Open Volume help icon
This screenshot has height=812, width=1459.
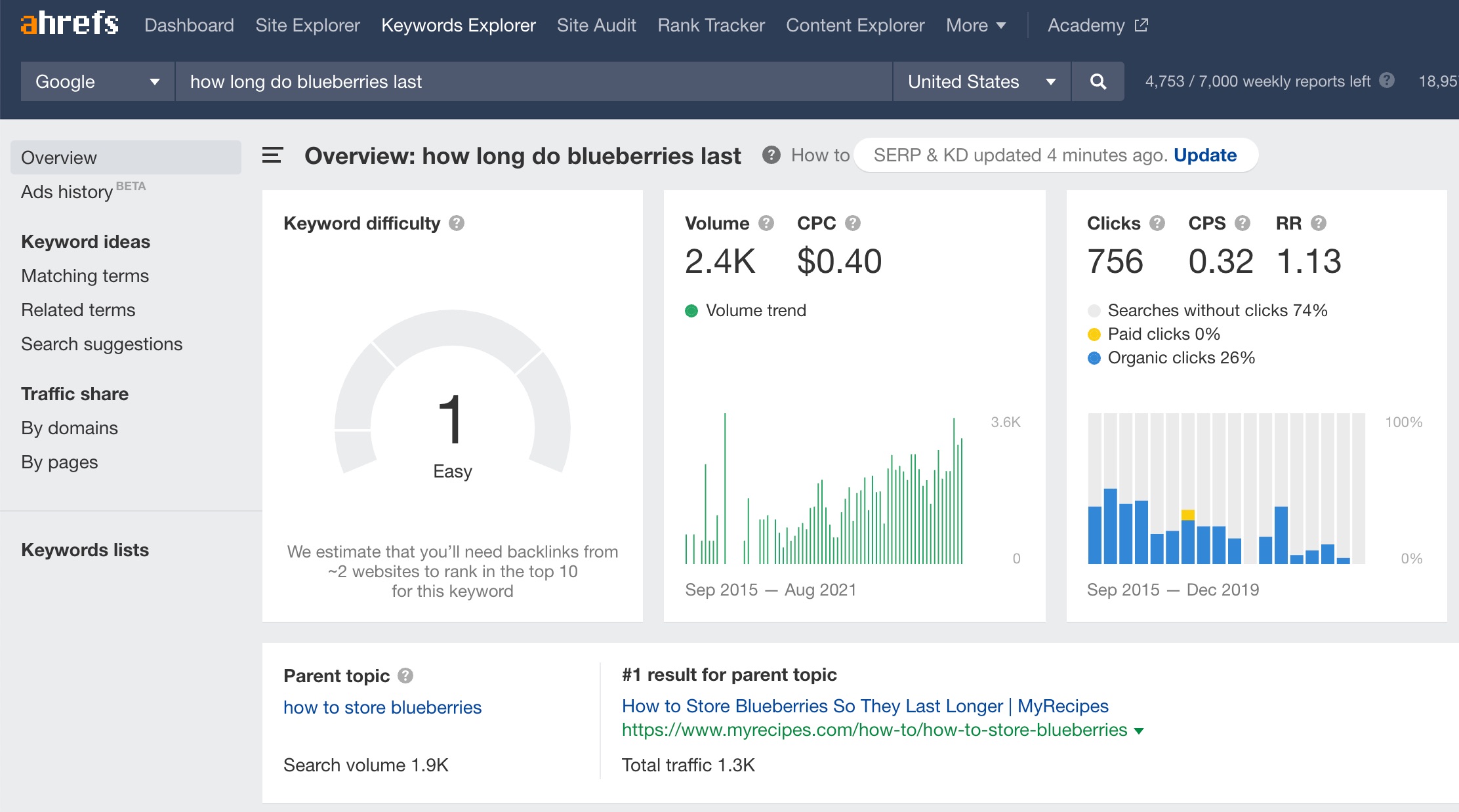[766, 223]
